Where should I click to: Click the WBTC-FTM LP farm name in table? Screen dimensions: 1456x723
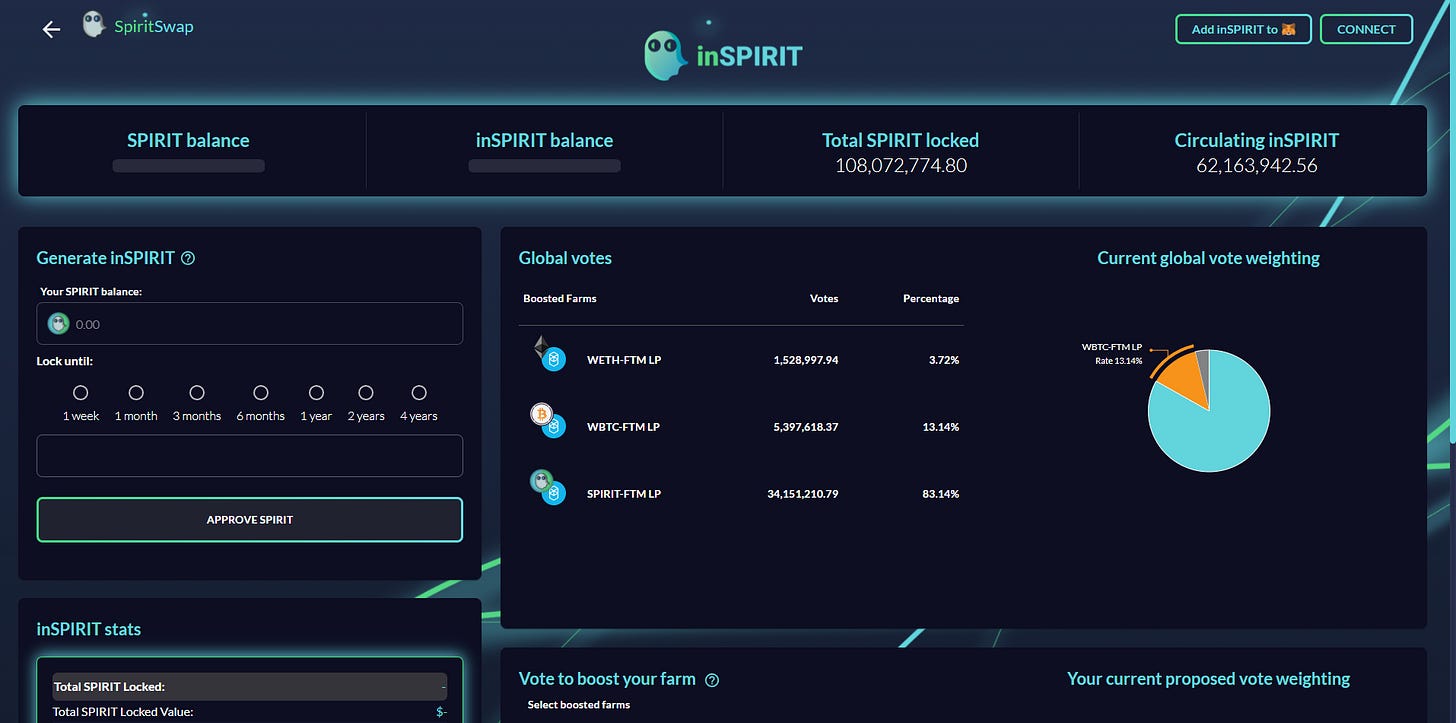tap(623, 427)
